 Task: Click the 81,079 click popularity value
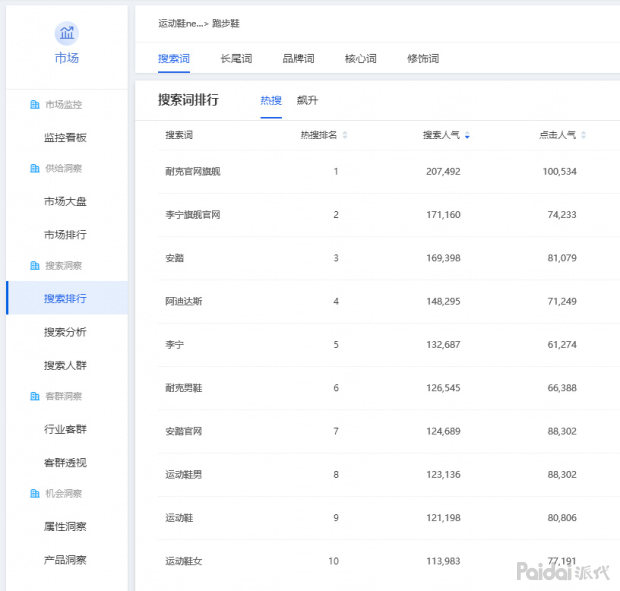[x=562, y=258]
